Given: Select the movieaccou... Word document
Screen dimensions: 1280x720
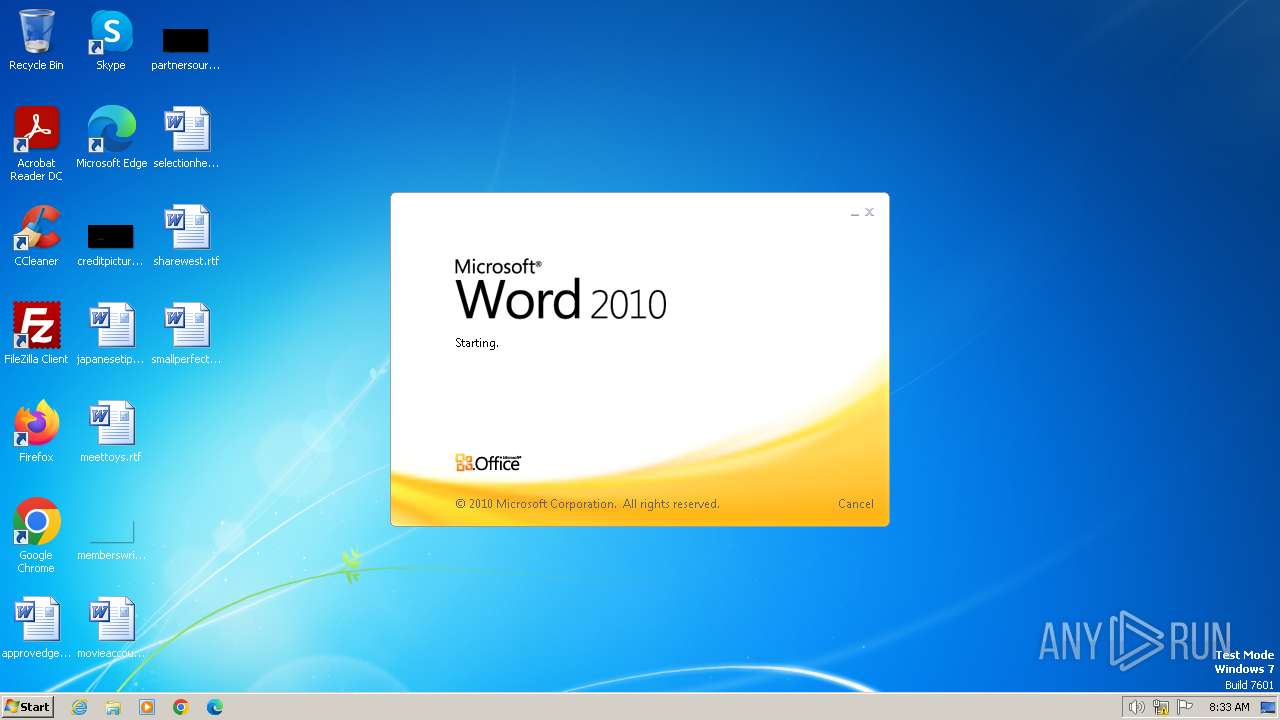Looking at the screenshot, I should [x=110, y=628].
